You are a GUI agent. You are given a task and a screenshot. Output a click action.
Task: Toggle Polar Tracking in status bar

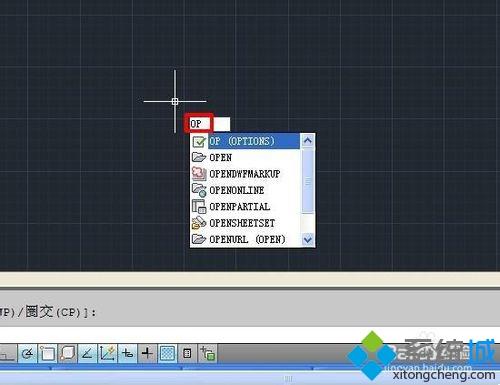(x=27, y=354)
